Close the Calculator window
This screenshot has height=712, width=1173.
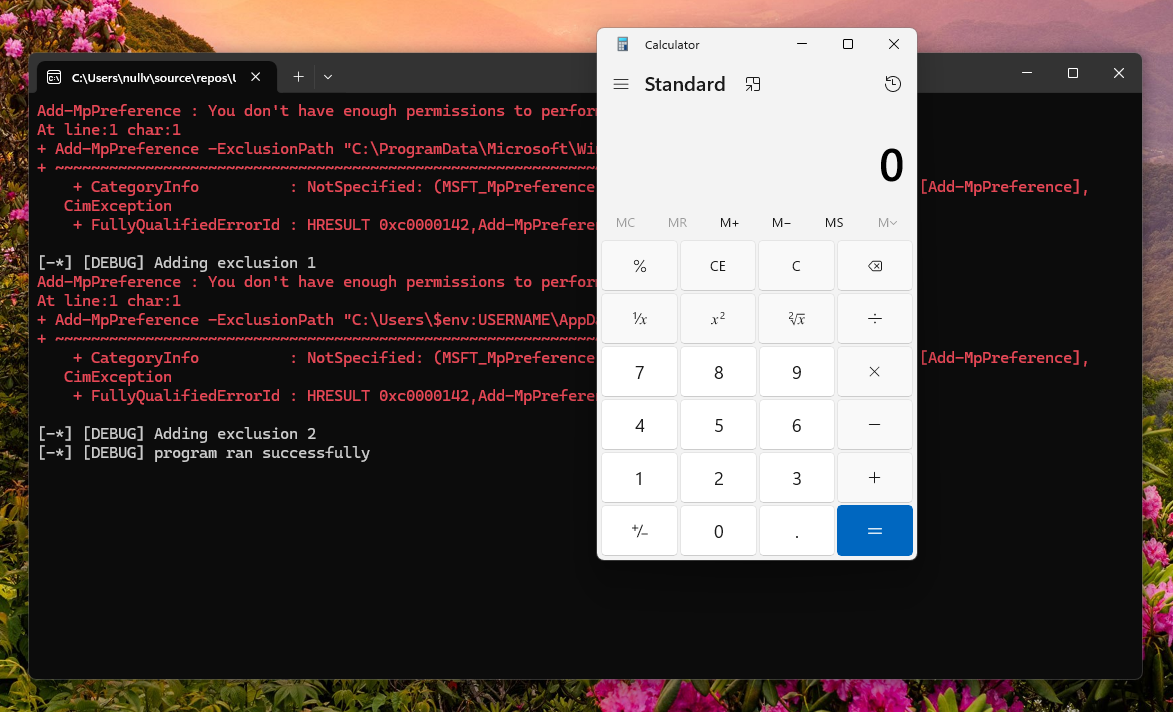(x=893, y=44)
